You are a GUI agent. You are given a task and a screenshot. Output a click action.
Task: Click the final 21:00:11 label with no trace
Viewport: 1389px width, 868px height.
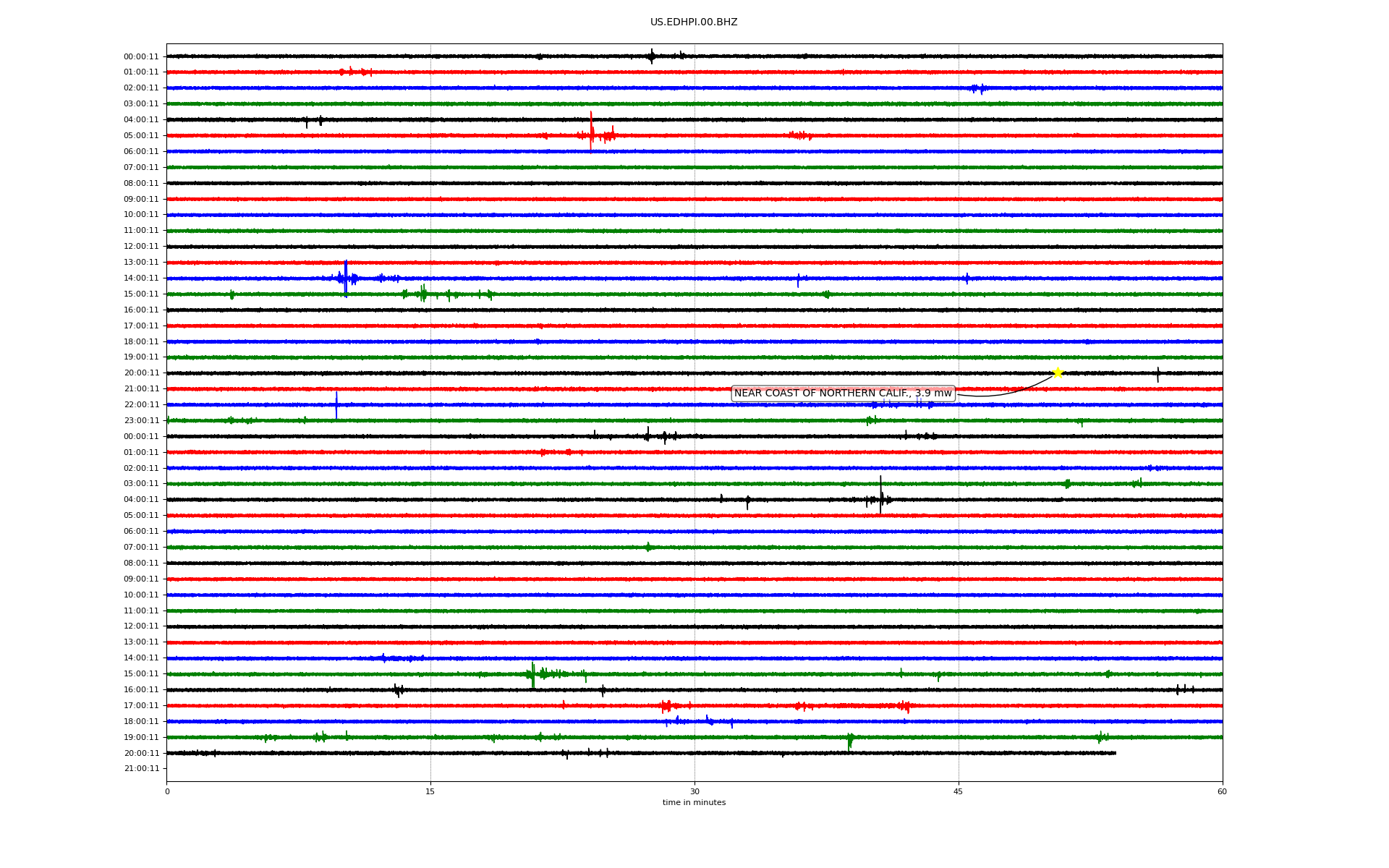[141, 769]
